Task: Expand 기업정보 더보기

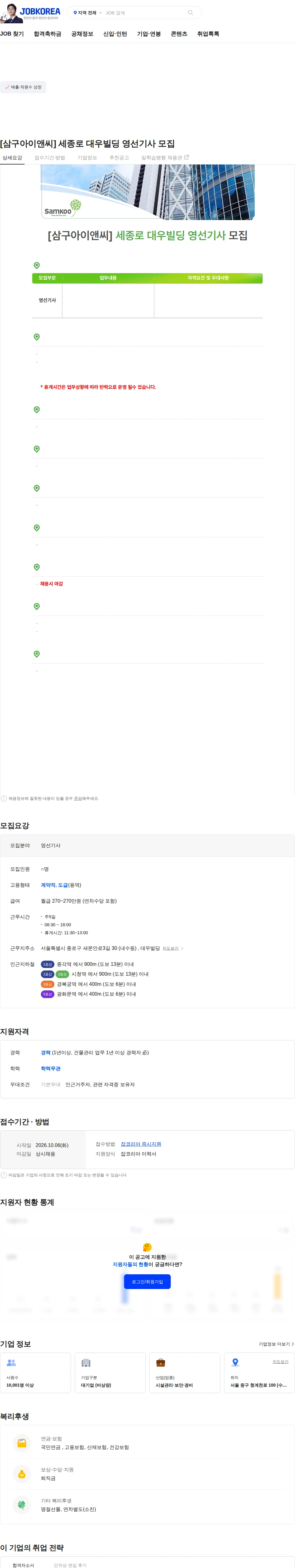Action: click(x=276, y=1343)
